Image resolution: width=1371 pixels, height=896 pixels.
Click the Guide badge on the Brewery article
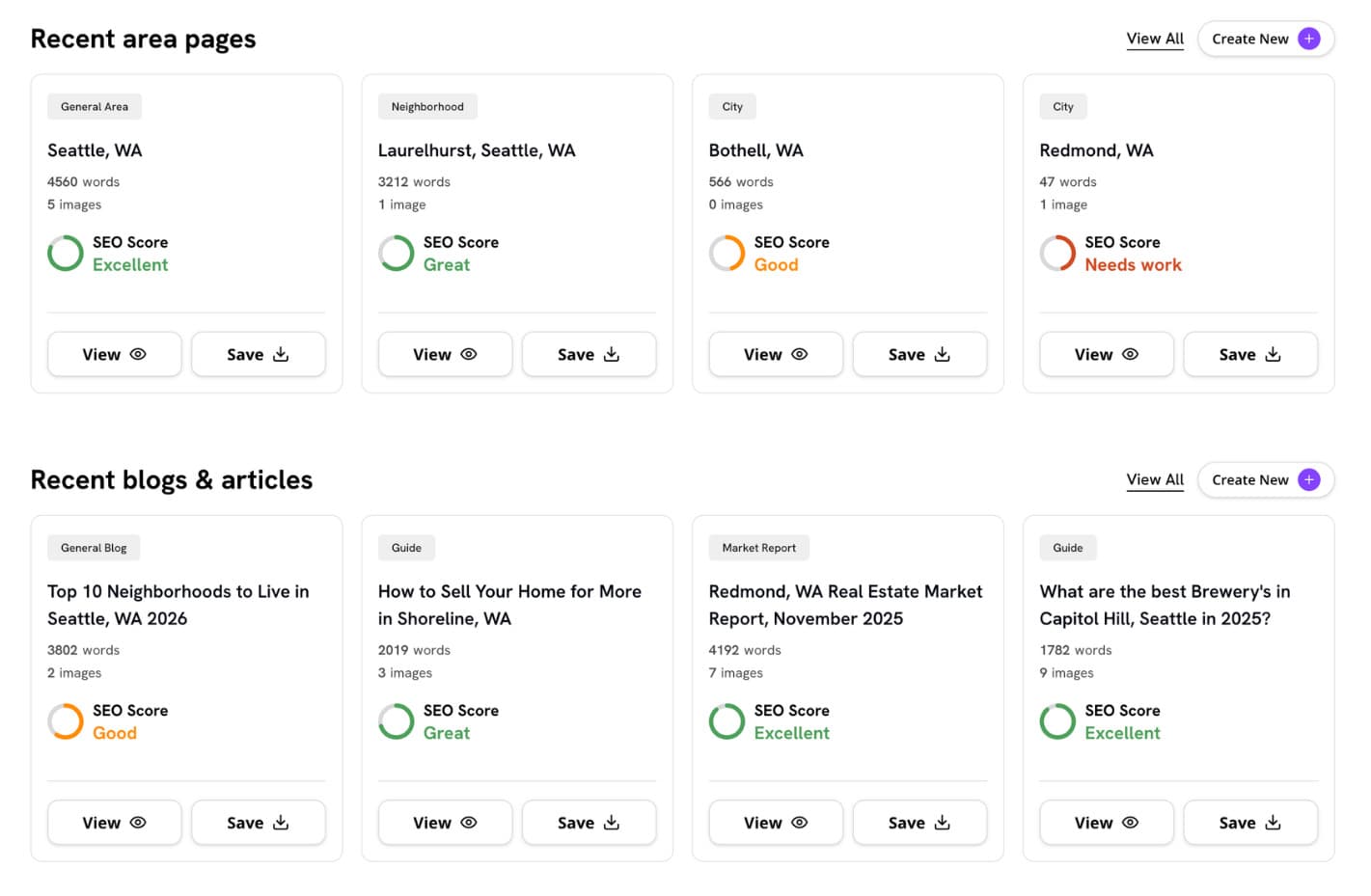1068,547
